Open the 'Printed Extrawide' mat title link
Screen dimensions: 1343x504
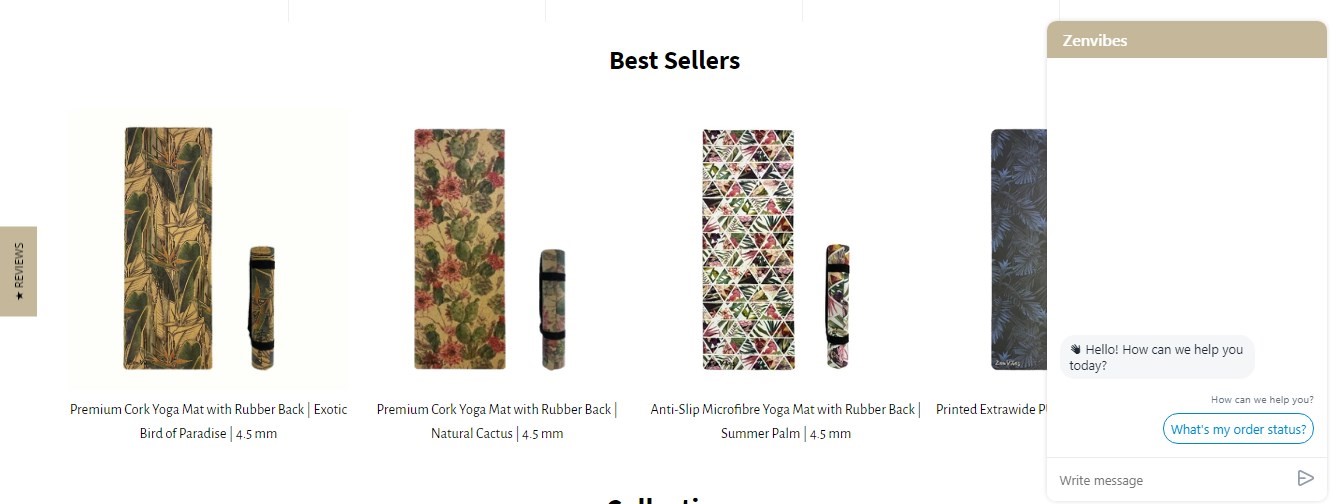pos(991,409)
